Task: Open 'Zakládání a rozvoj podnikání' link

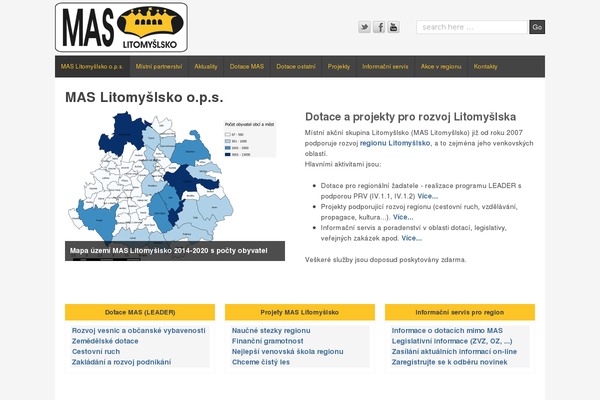Action: coord(121,362)
